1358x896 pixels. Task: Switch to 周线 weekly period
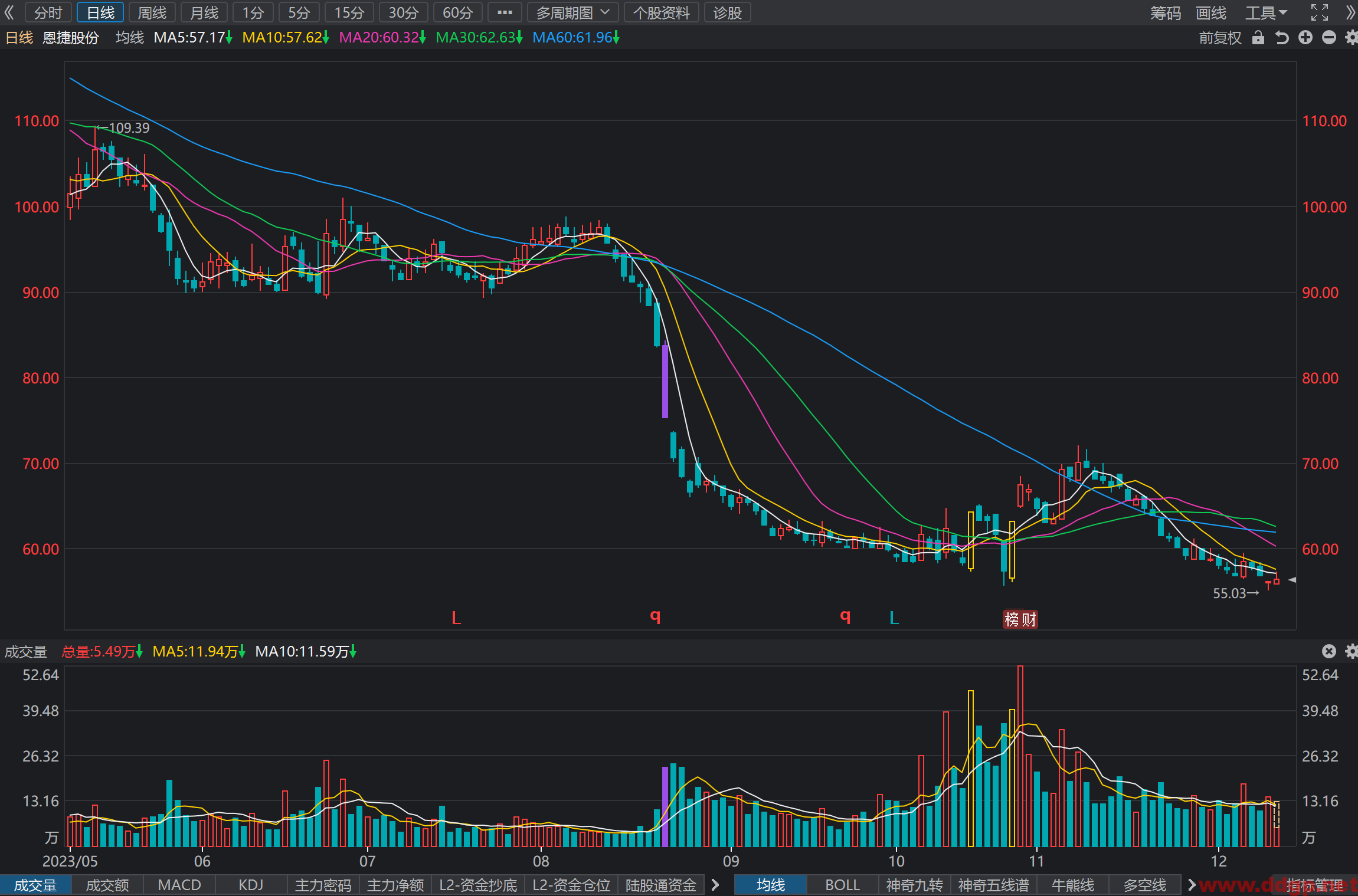[152, 12]
